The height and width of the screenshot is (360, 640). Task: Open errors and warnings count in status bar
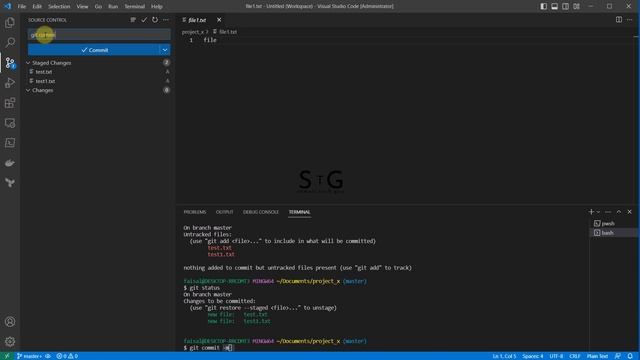click(67, 356)
